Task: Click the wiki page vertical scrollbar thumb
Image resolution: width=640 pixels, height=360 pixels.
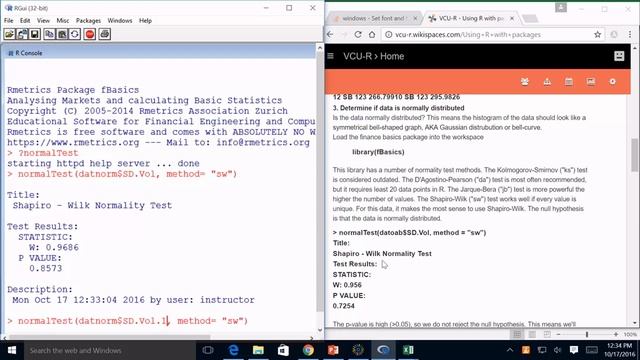Action: (634, 155)
